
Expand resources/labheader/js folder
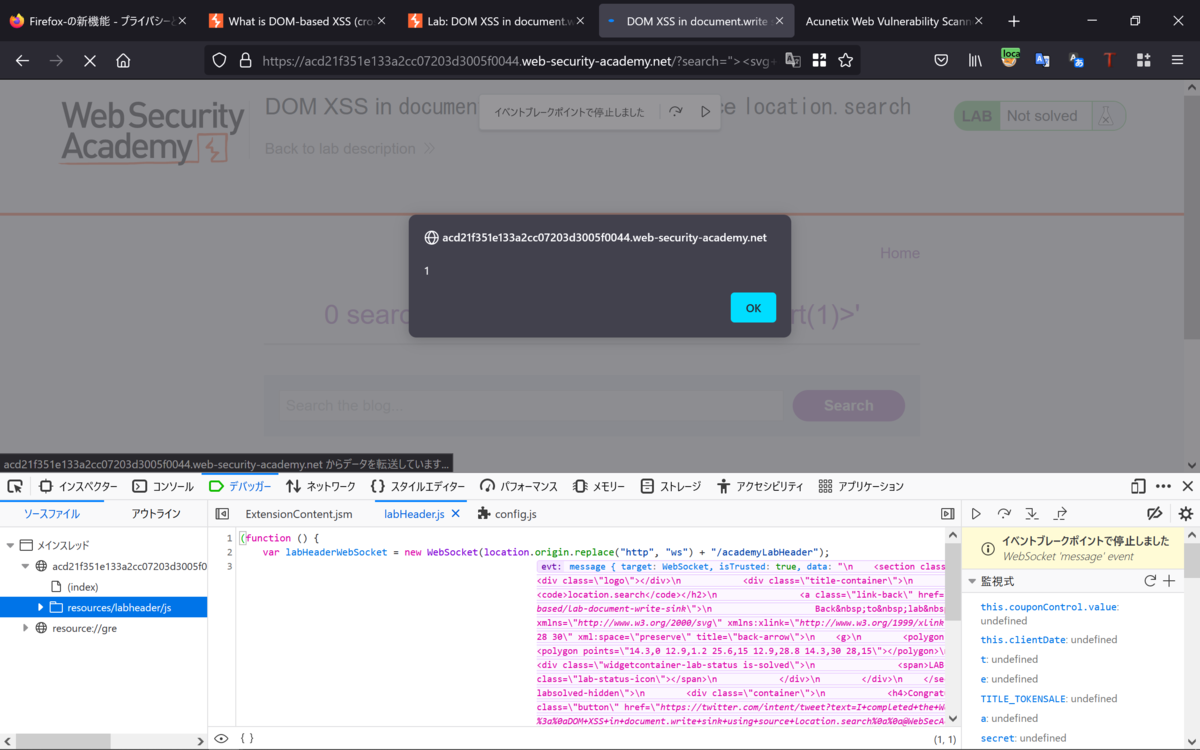point(41,607)
